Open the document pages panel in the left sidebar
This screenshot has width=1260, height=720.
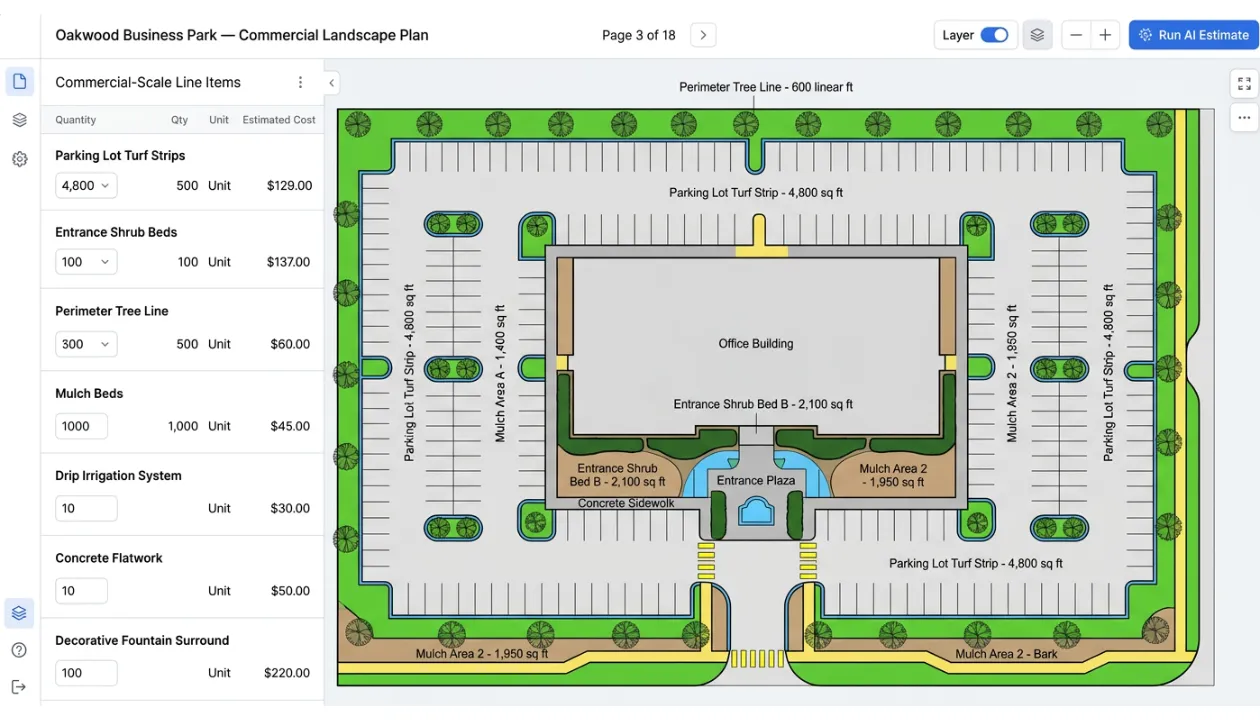19,81
